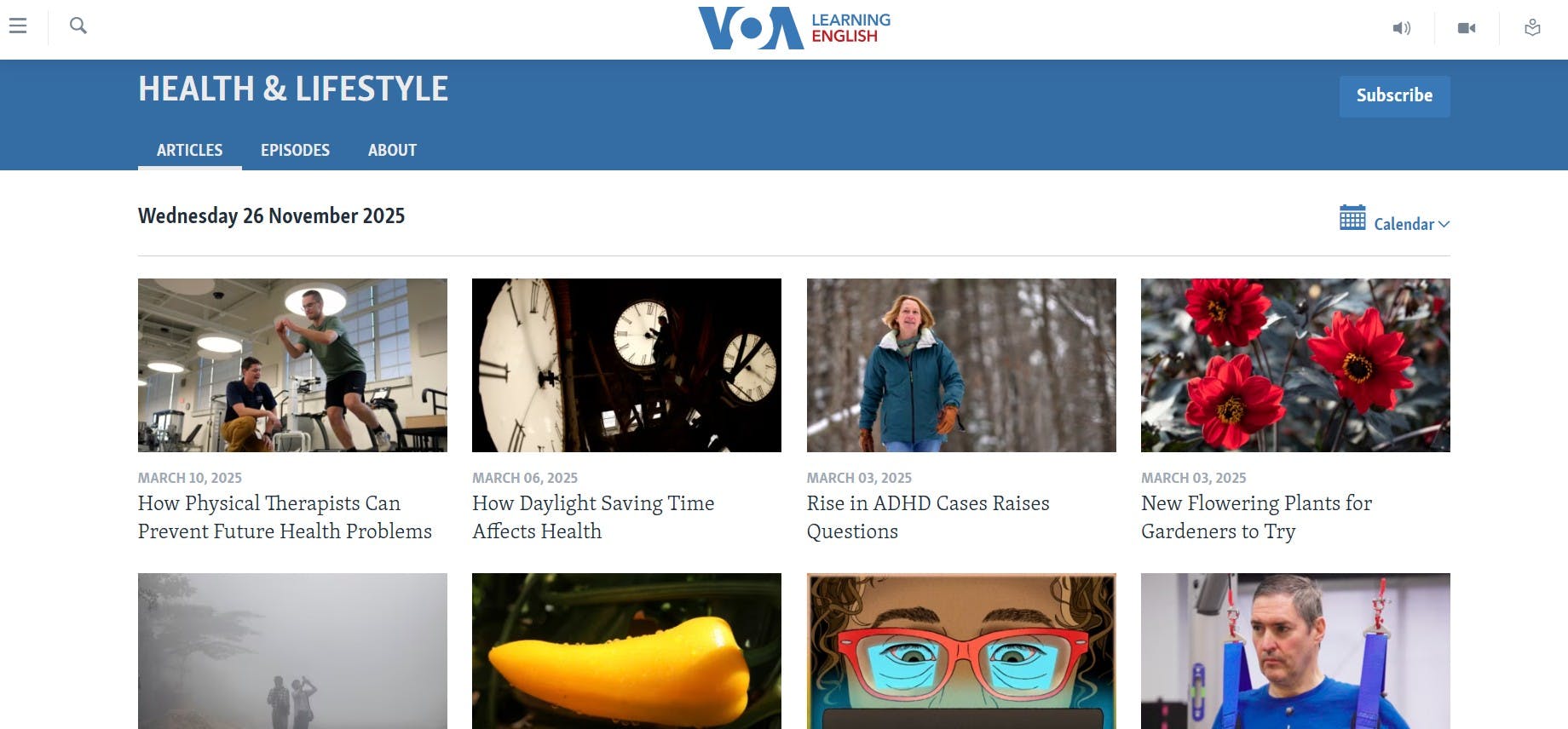
Task: Click the illustrated red glasses thumbnail
Action: [x=961, y=651]
